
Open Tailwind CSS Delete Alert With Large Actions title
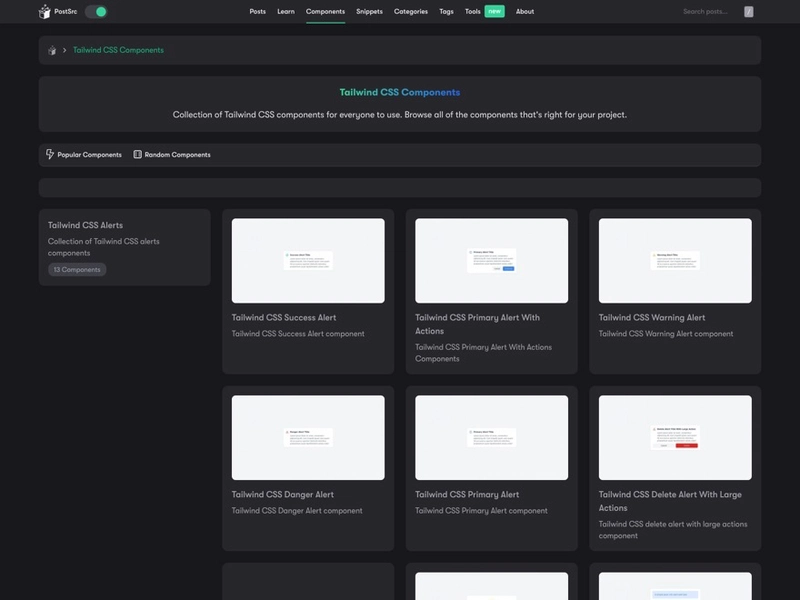click(x=670, y=501)
